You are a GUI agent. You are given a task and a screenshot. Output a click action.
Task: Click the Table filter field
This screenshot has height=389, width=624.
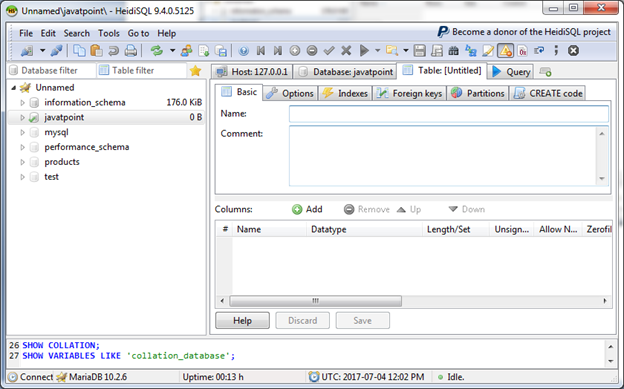(x=141, y=70)
